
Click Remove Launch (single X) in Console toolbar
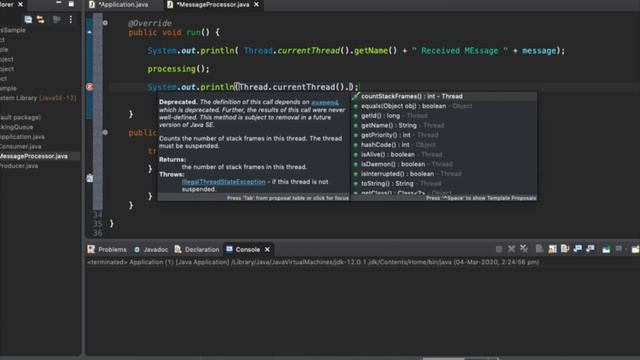(511, 249)
